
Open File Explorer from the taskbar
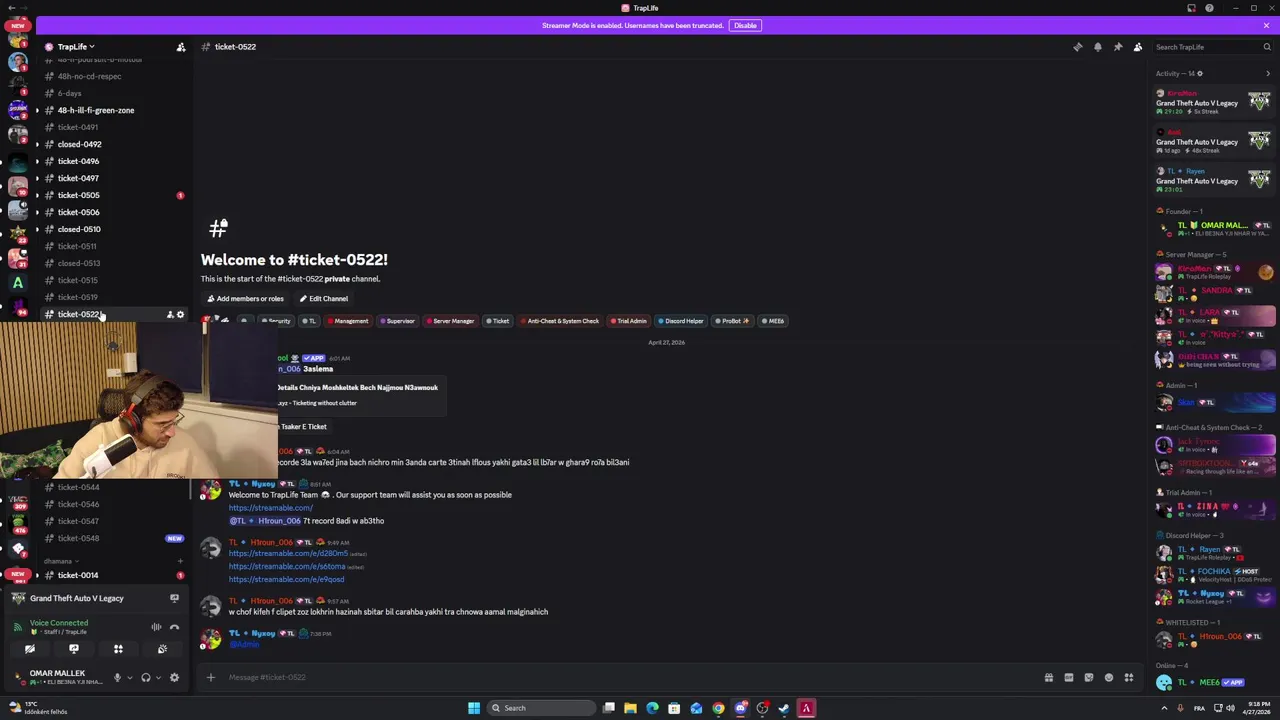[630, 708]
